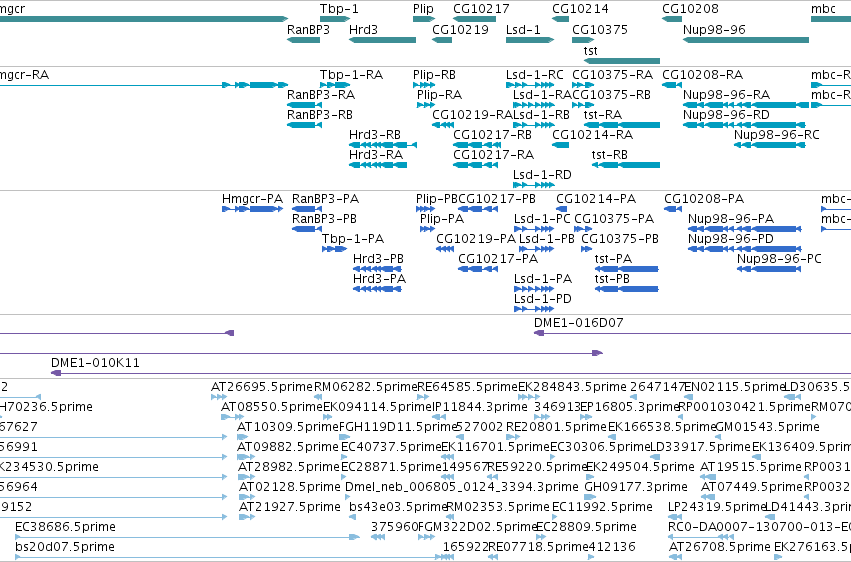Click transcript CG10375-RA
The width and height of the screenshot is (851, 562).
(583, 85)
